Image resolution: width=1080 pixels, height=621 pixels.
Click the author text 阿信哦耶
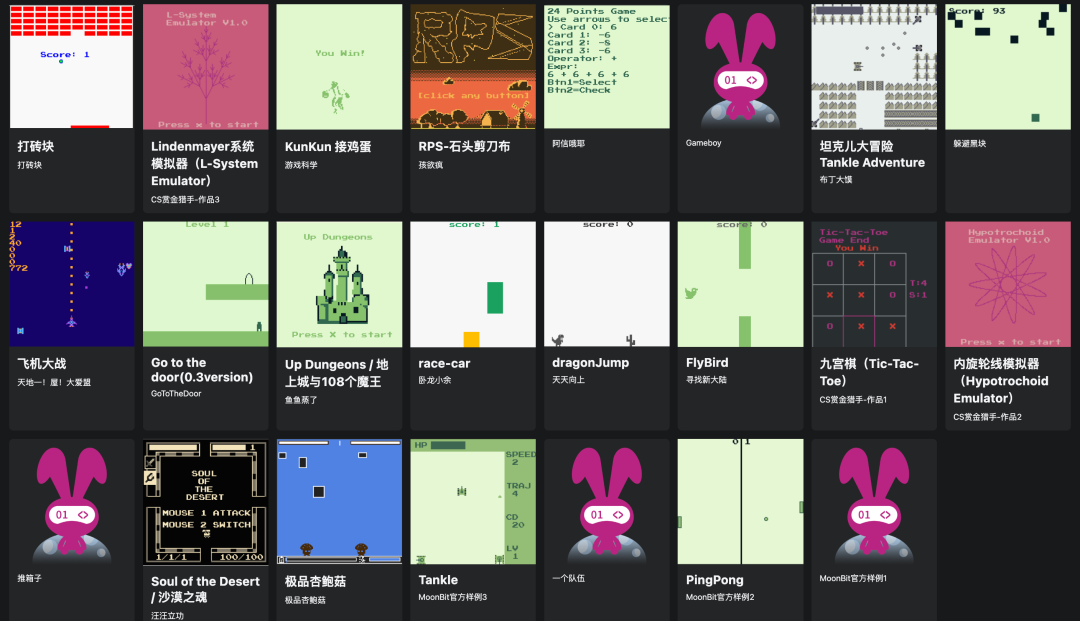click(x=568, y=144)
